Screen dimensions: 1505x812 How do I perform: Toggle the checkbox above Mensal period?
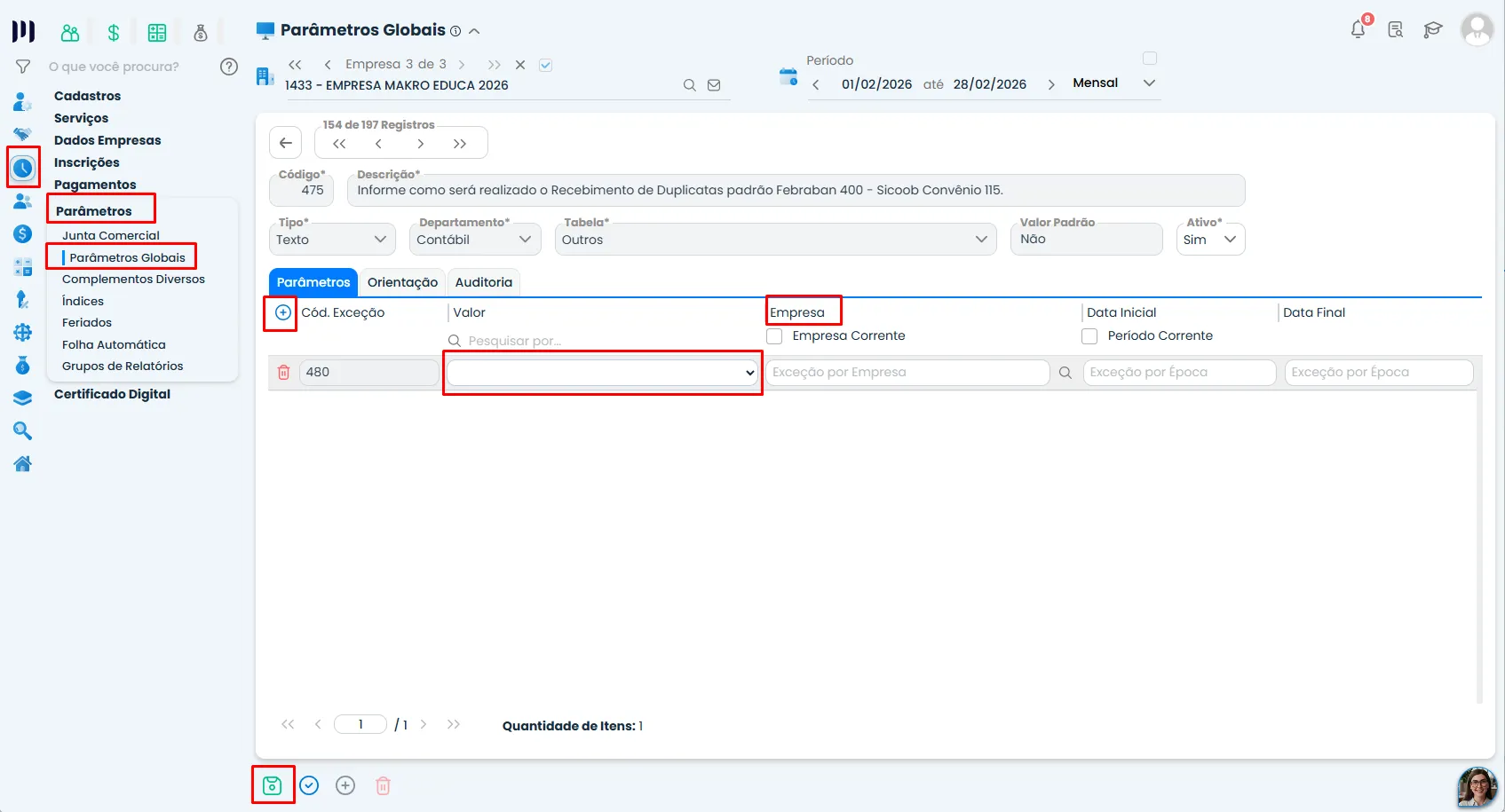pos(1150,59)
